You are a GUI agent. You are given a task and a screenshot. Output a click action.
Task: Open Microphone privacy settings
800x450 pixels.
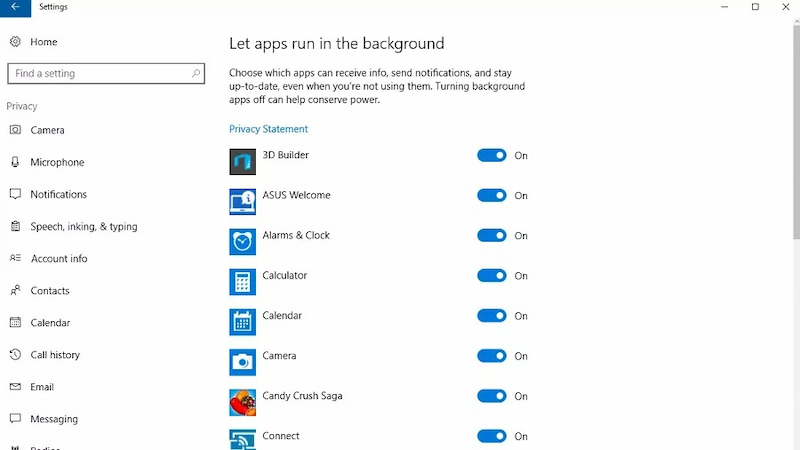[57, 162]
